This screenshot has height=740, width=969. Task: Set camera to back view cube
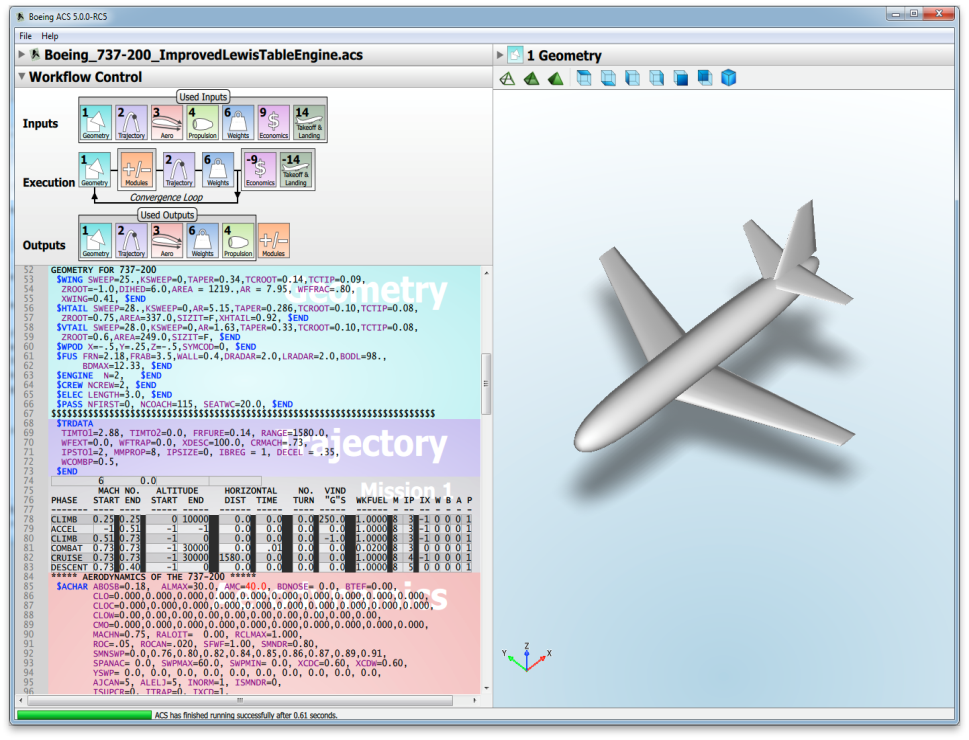click(705, 78)
